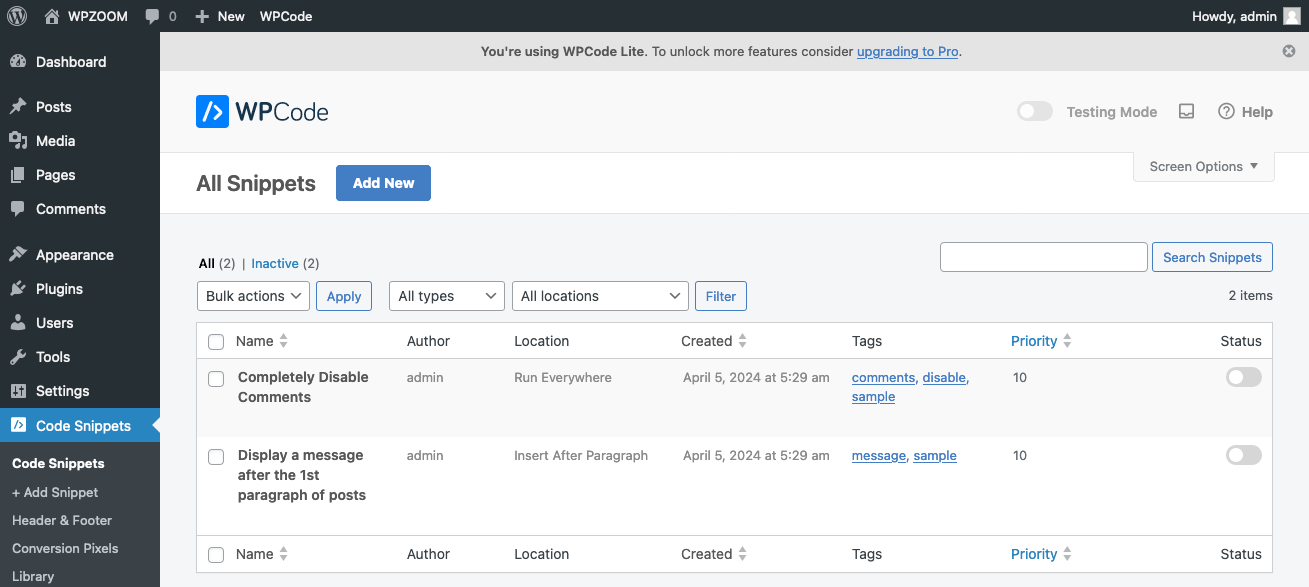Viewport: 1309px width, 587px height.
Task: Focus the search snippets text field
Action: [x=1043, y=257]
